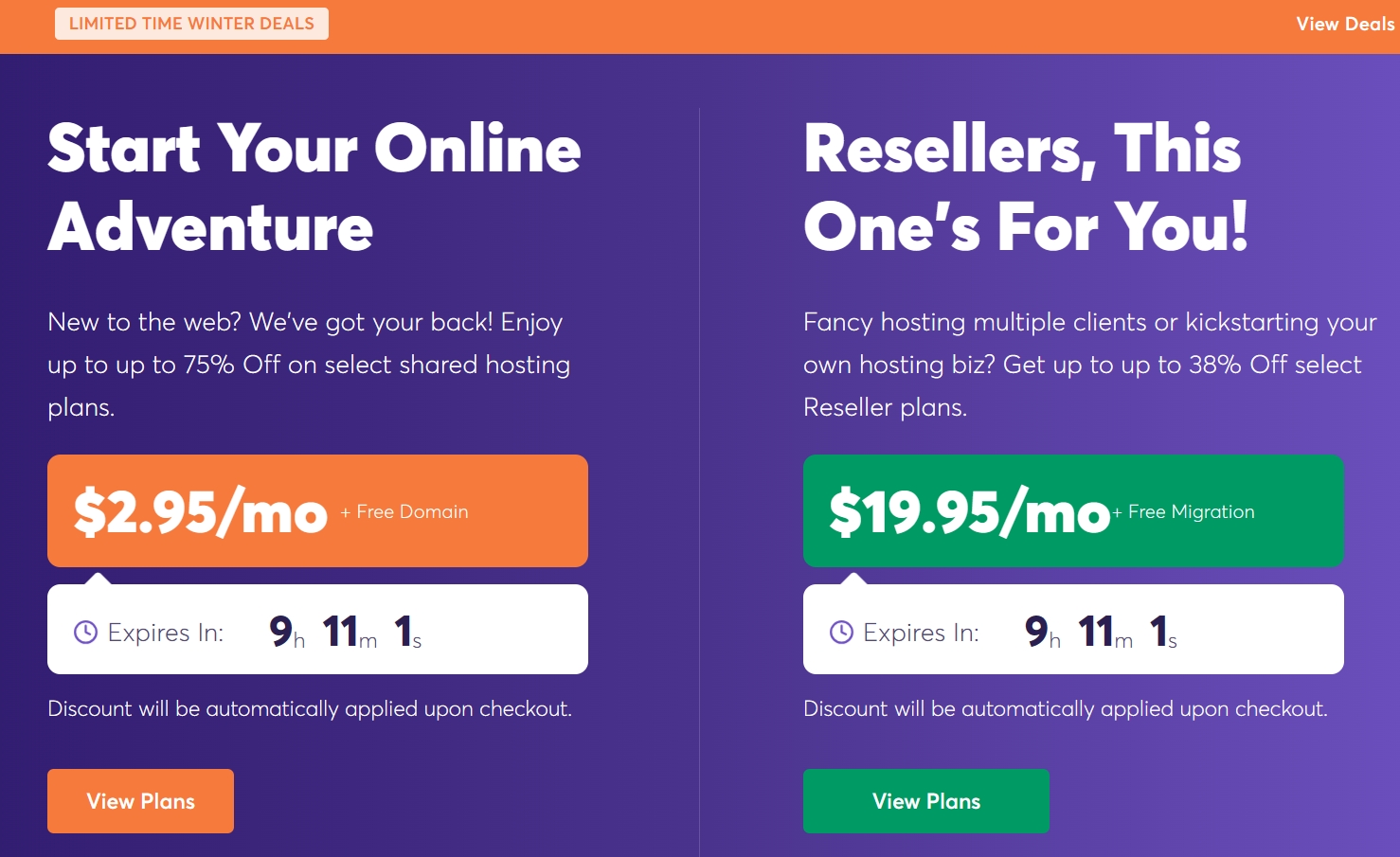
Task: Click the Limited Time Winter Deals badge
Action: (191, 24)
